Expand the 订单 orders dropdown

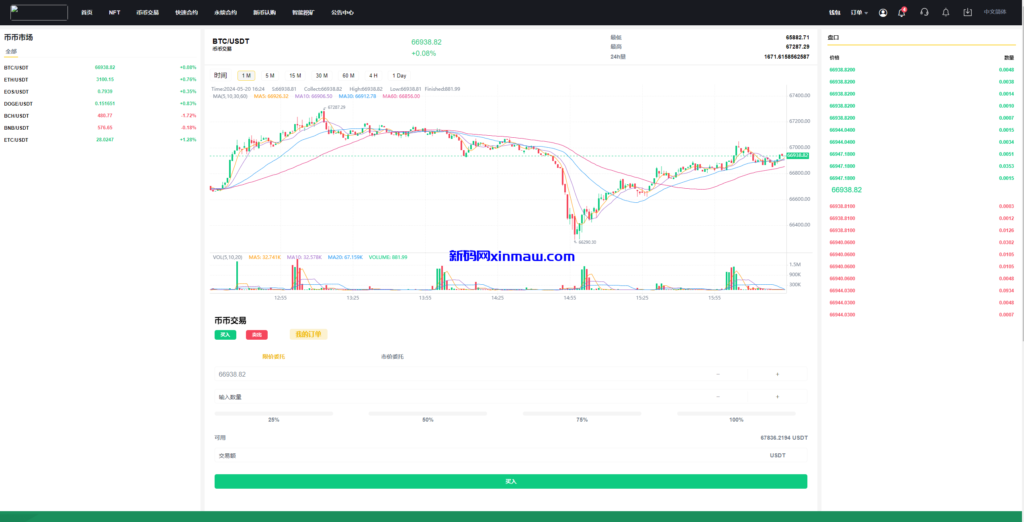point(859,12)
